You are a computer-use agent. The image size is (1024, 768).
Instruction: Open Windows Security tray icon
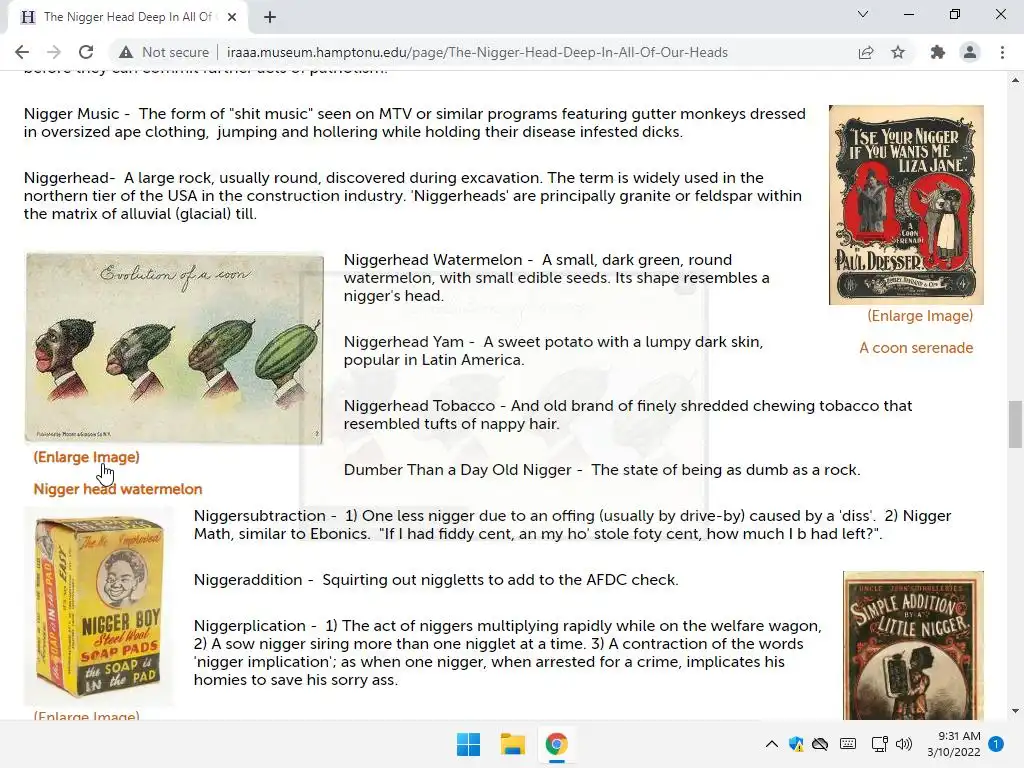click(796, 744)
